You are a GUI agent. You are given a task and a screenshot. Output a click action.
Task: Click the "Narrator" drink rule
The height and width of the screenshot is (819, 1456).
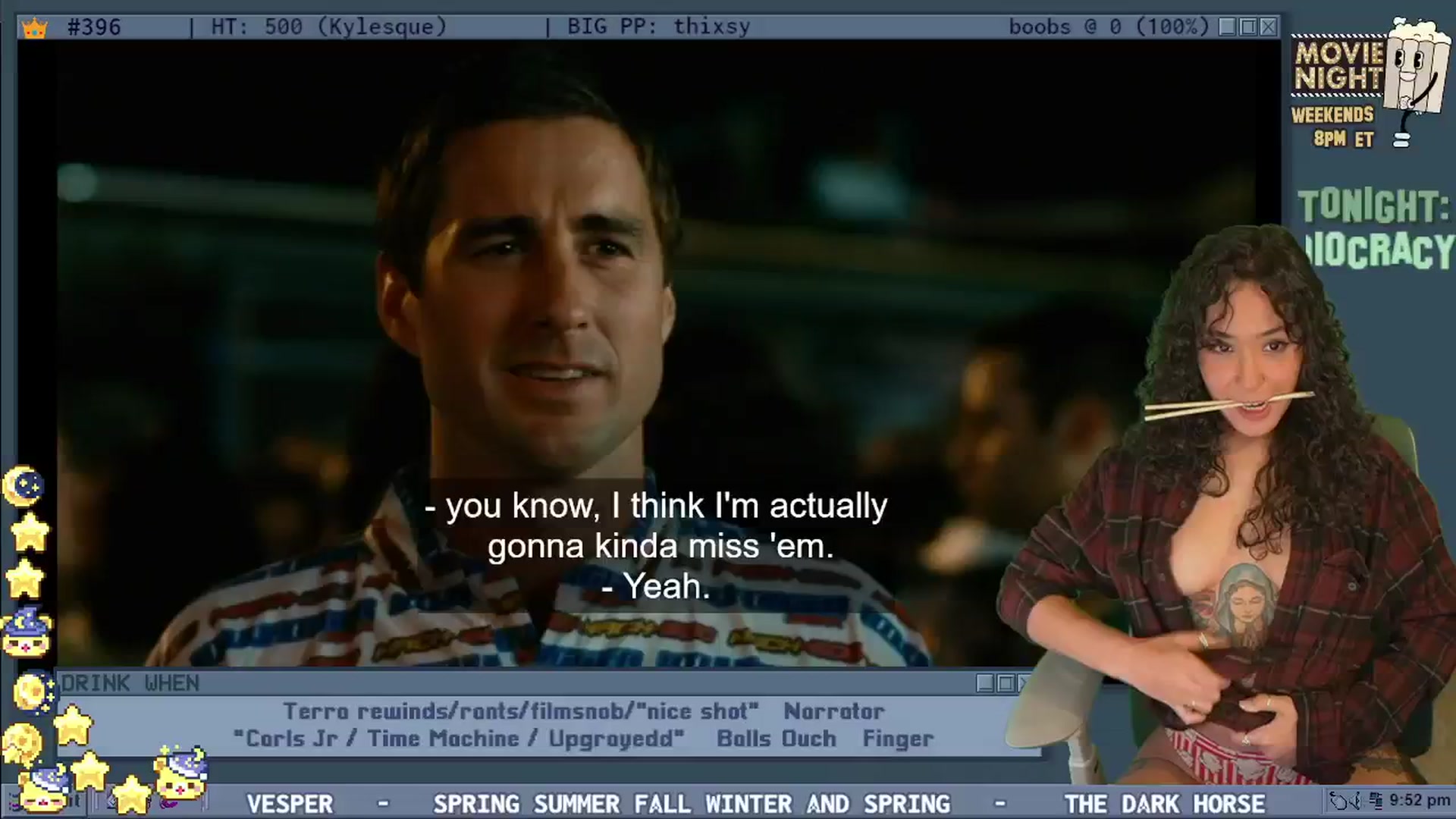[x=834, y=711]
